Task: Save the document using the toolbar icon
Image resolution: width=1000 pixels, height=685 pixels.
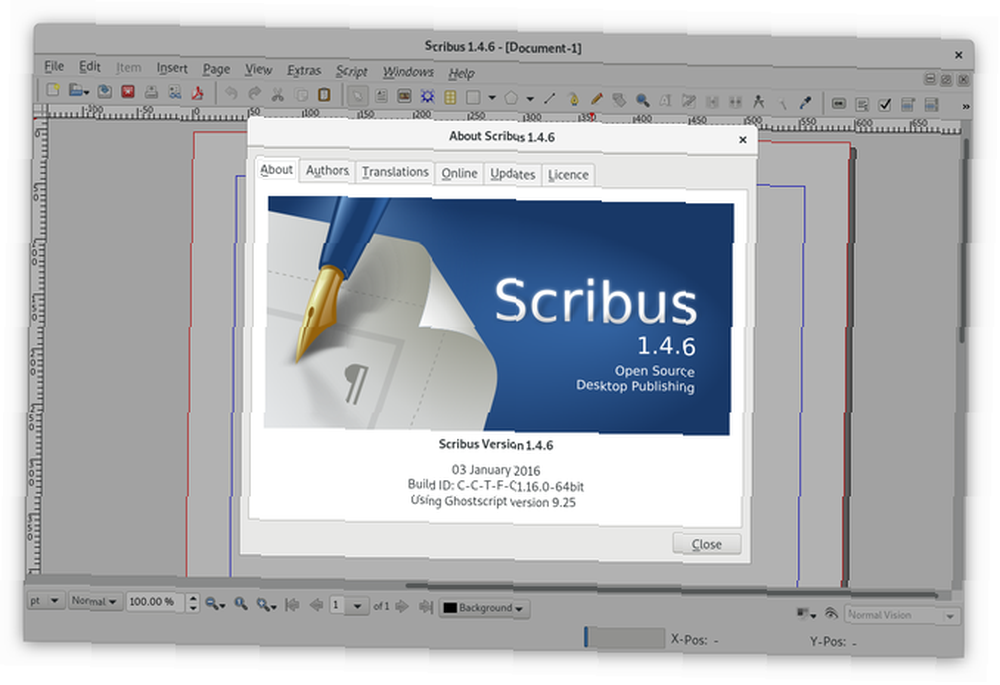Action: click(105, 91)
